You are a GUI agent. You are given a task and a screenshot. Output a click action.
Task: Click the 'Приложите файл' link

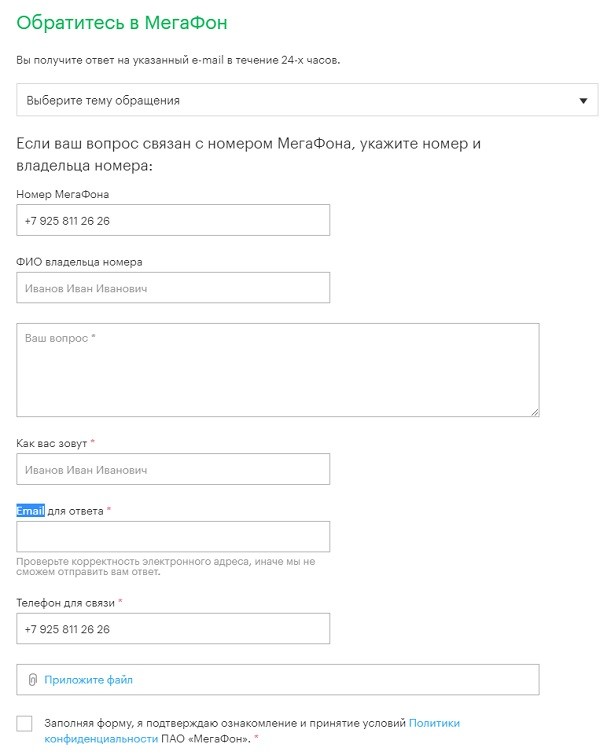[88, 680]
